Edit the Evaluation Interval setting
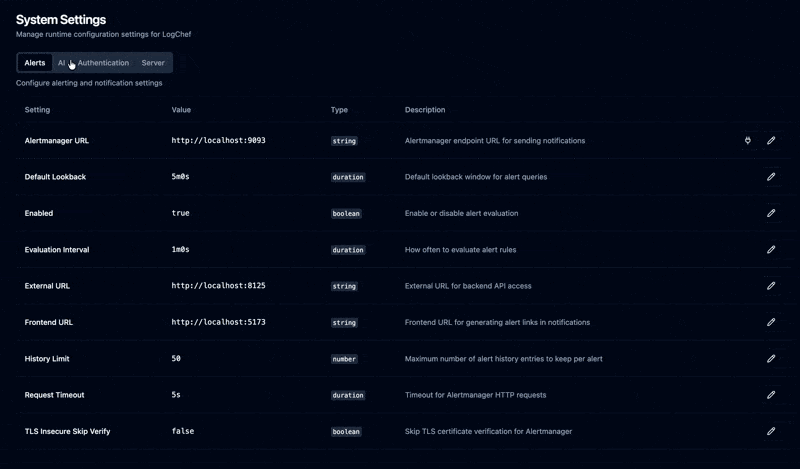Screen dimensions: 800x469 point(771,250)
